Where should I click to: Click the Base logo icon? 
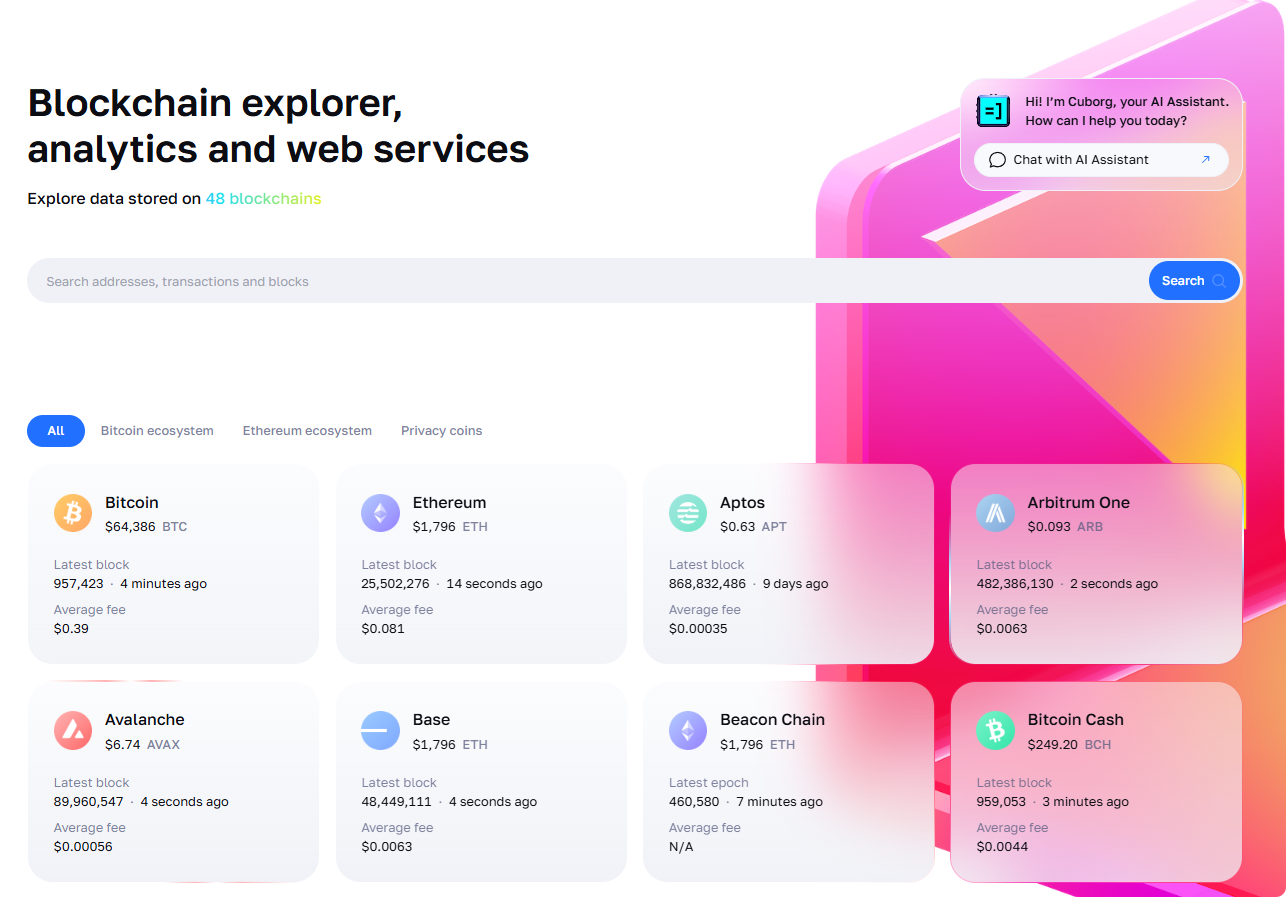pyautogui.click(x=380, y=731)
